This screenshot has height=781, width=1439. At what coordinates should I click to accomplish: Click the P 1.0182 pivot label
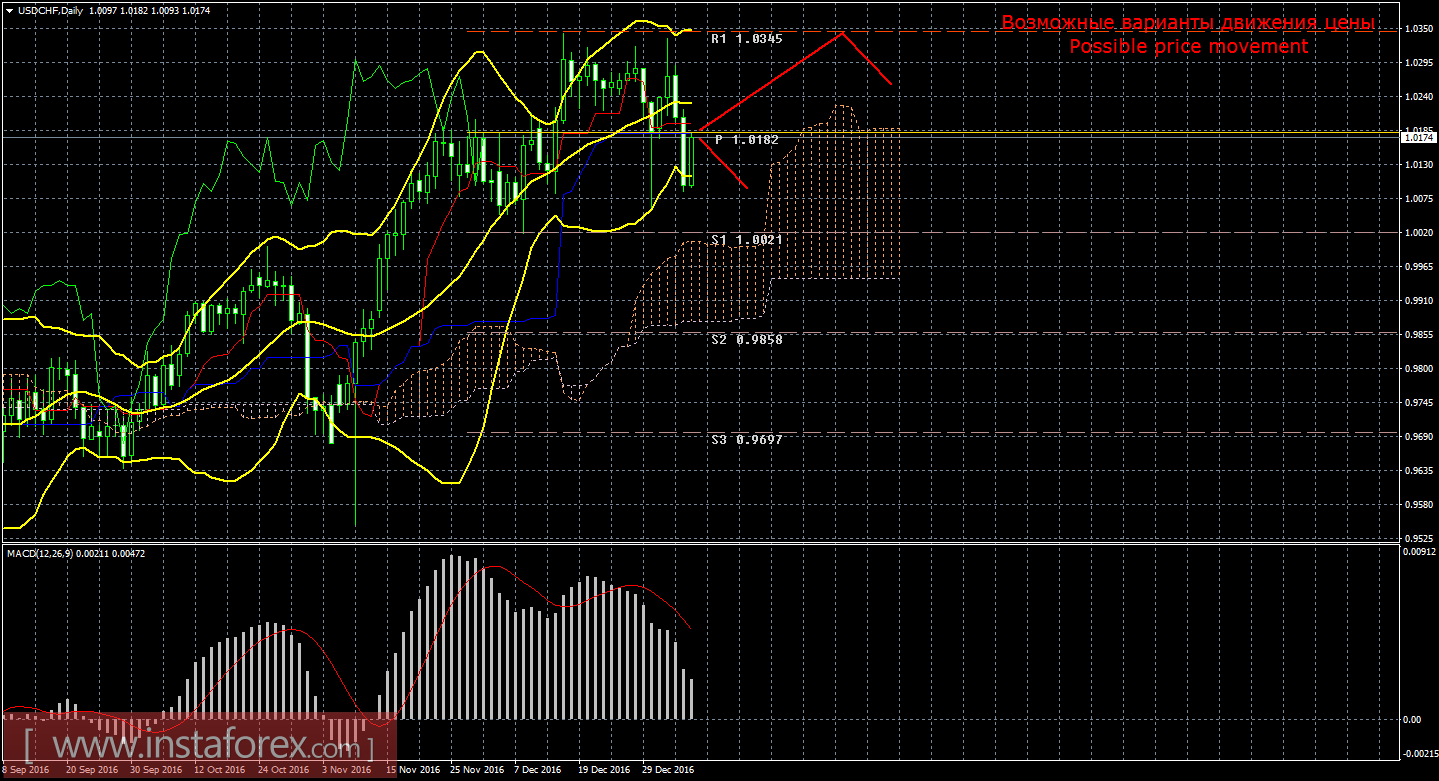pyautogui.click(x=747, y=140)
